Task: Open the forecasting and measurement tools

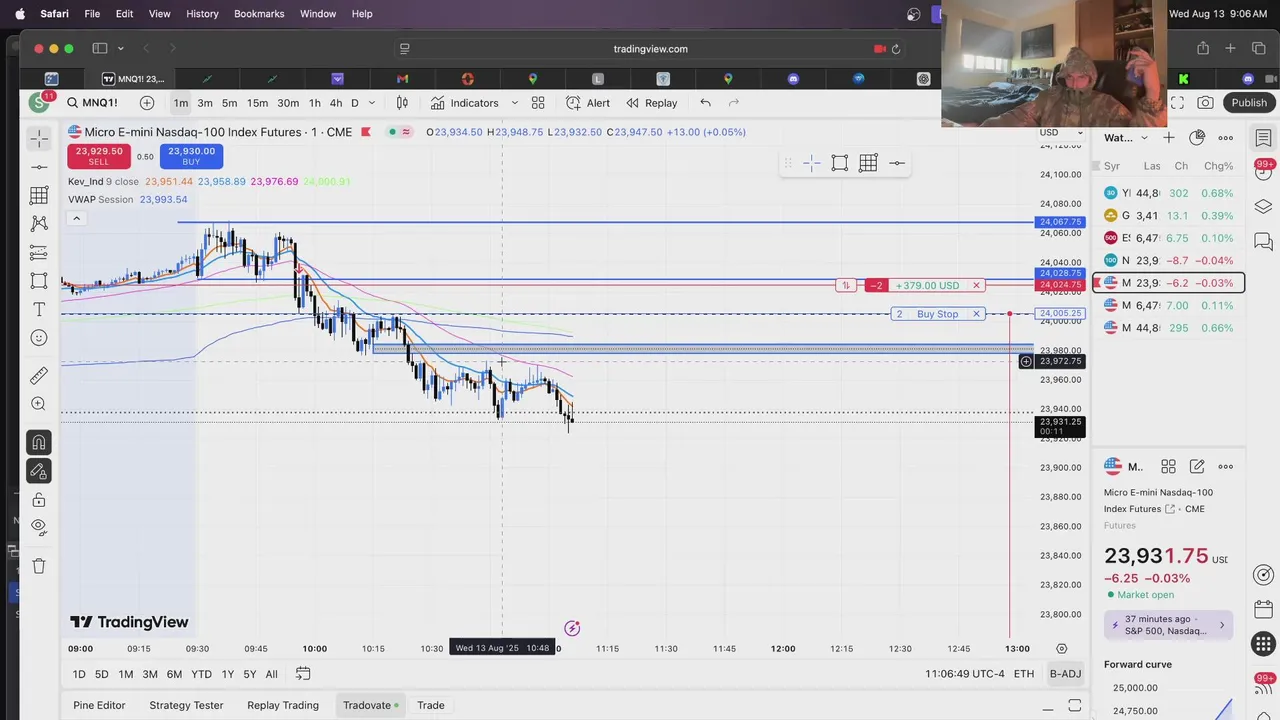Action: pyautogui.click(x=39, y=252)
